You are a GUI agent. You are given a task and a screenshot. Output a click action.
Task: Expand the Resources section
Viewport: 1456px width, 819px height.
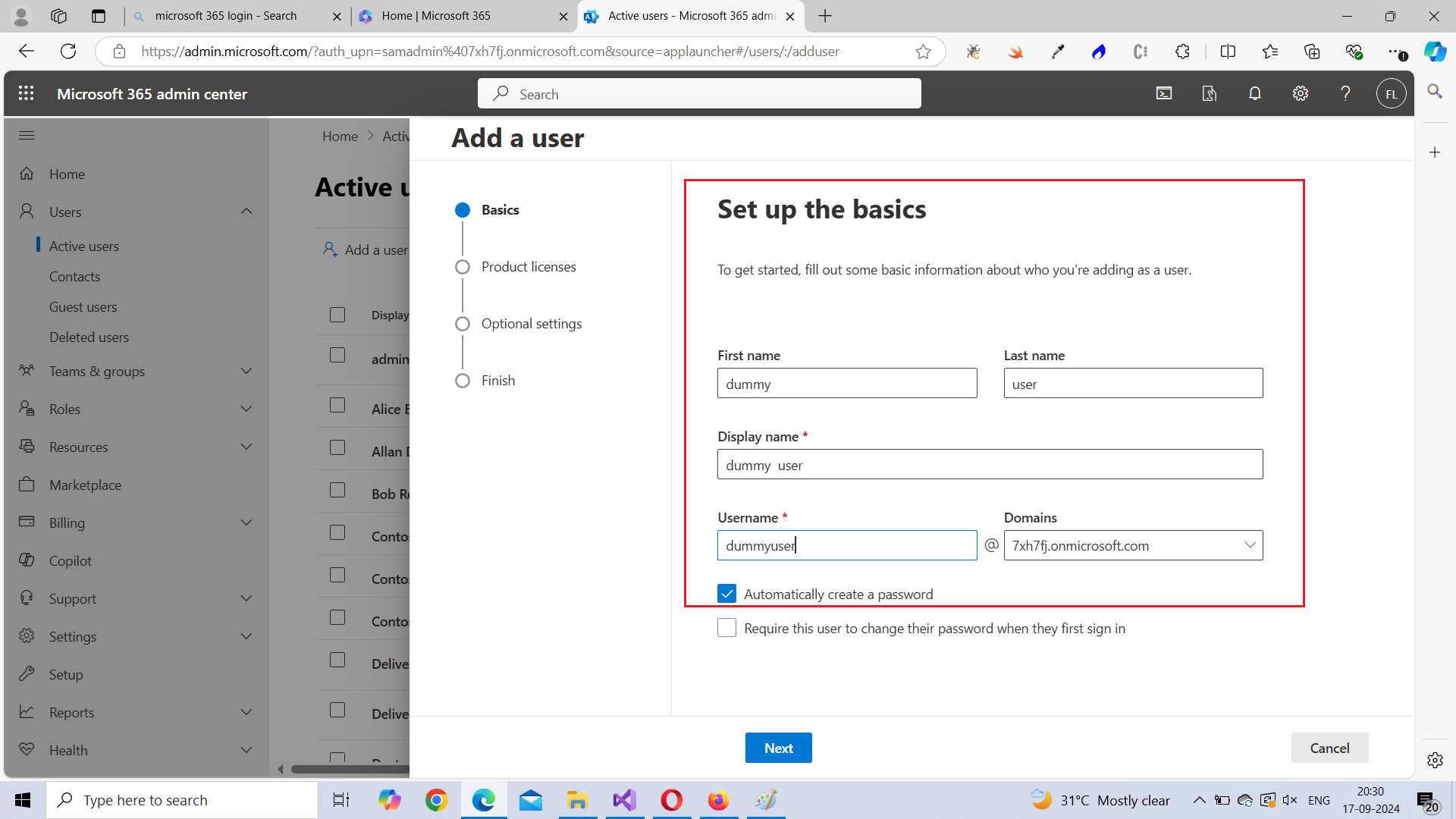pos(246,447)
